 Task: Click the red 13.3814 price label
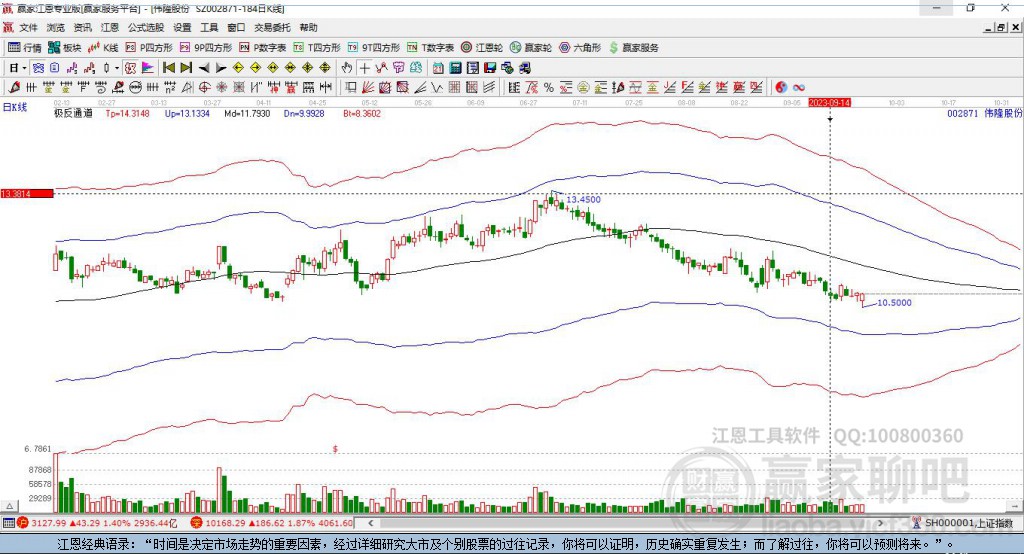[x=27, y=193]
